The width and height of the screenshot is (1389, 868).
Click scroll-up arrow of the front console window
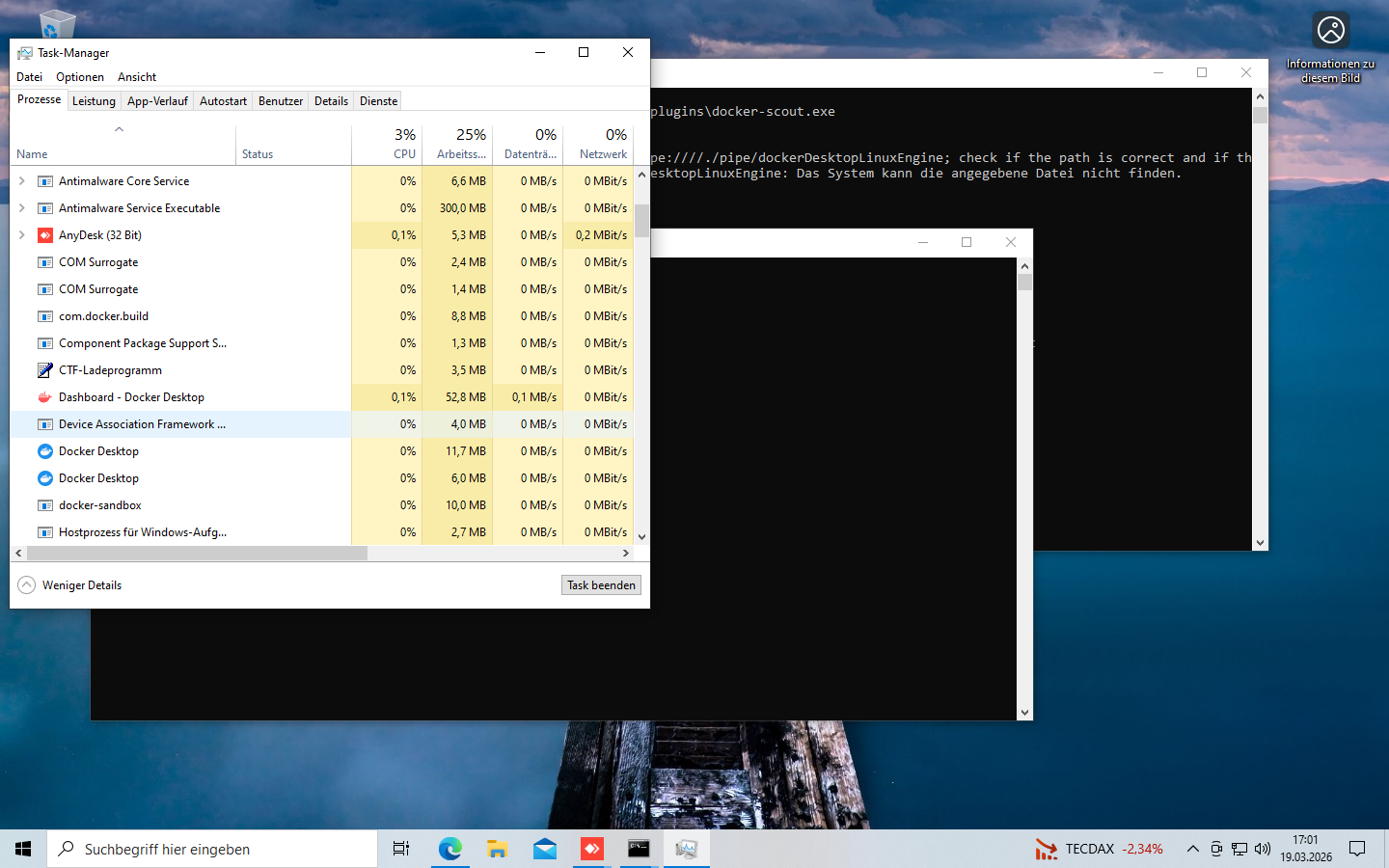[x=1024, y=266]
